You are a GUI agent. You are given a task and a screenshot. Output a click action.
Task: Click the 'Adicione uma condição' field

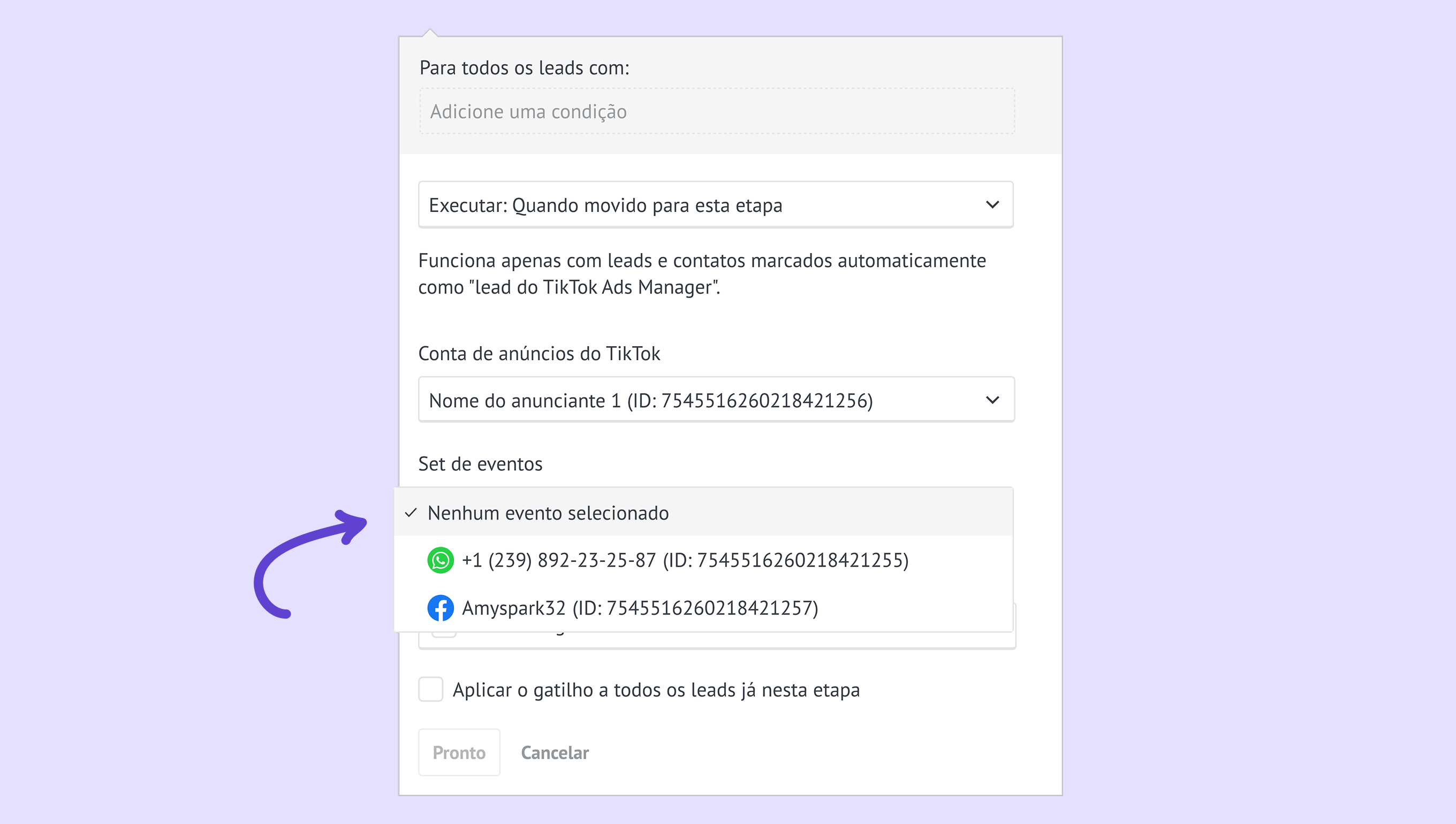[x=716, y=111]
